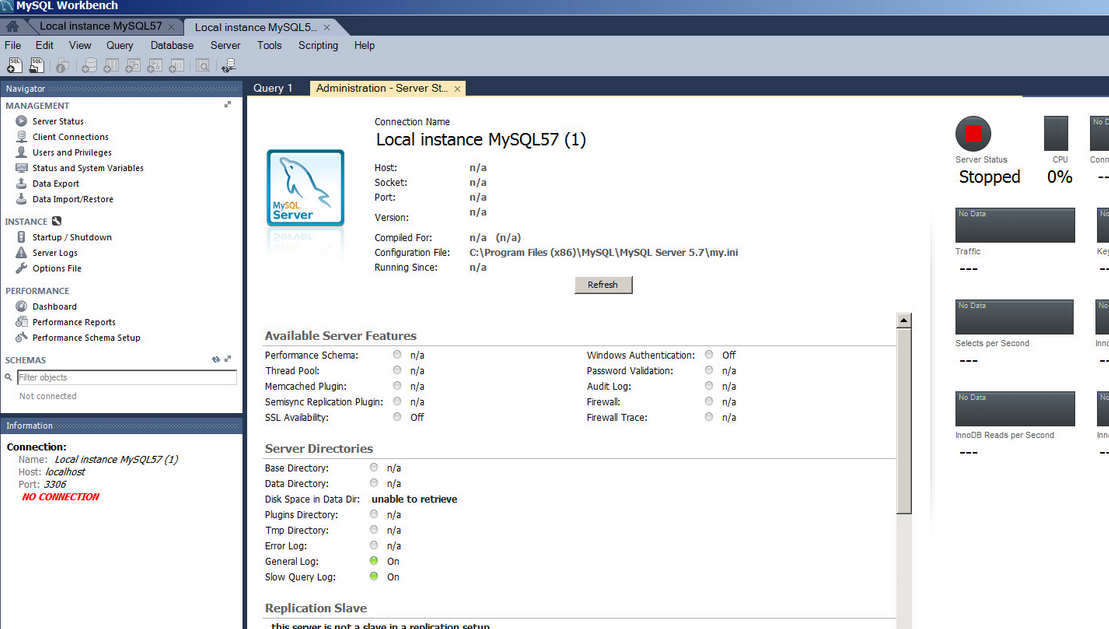Viewport: 1109px width, 629px height.
Task: Open the Help menu
Action: [x=364, y=45]
